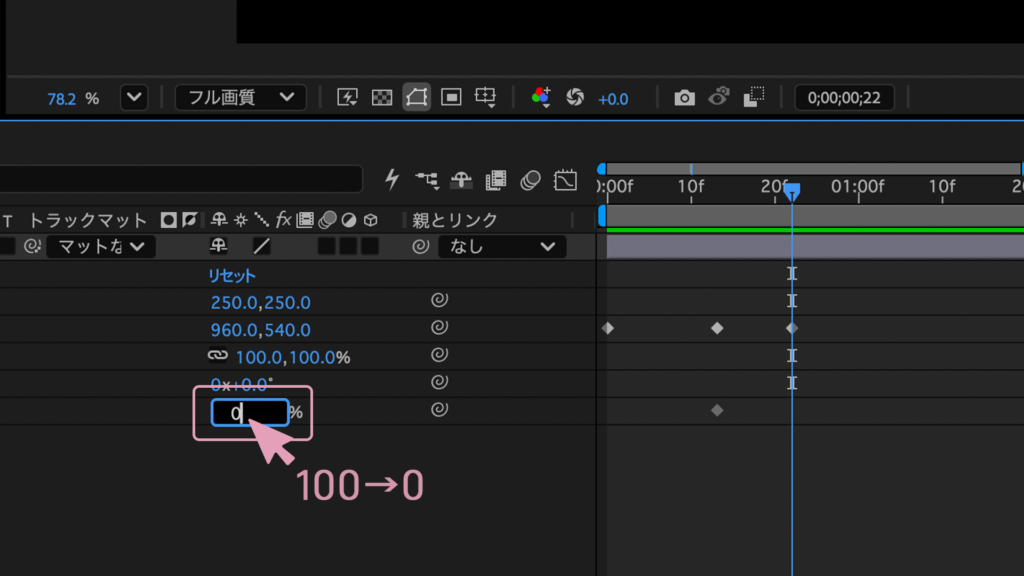
Task: Open the マットなし track matte dropdown
Action: click(101, 247)
